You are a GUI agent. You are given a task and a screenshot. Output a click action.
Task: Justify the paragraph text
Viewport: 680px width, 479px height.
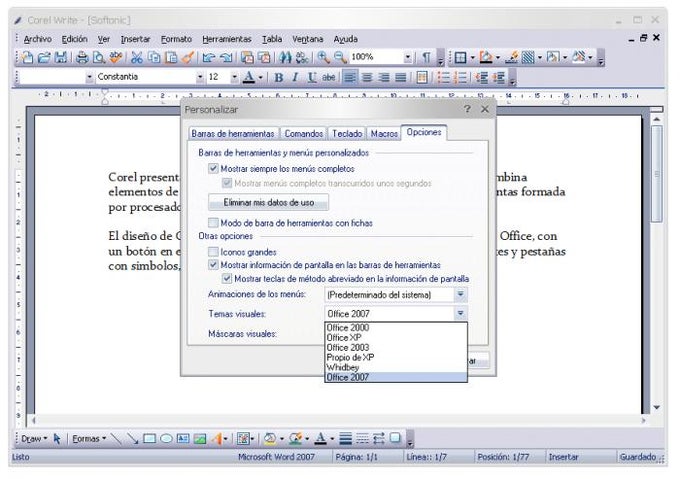click(401, 78)
